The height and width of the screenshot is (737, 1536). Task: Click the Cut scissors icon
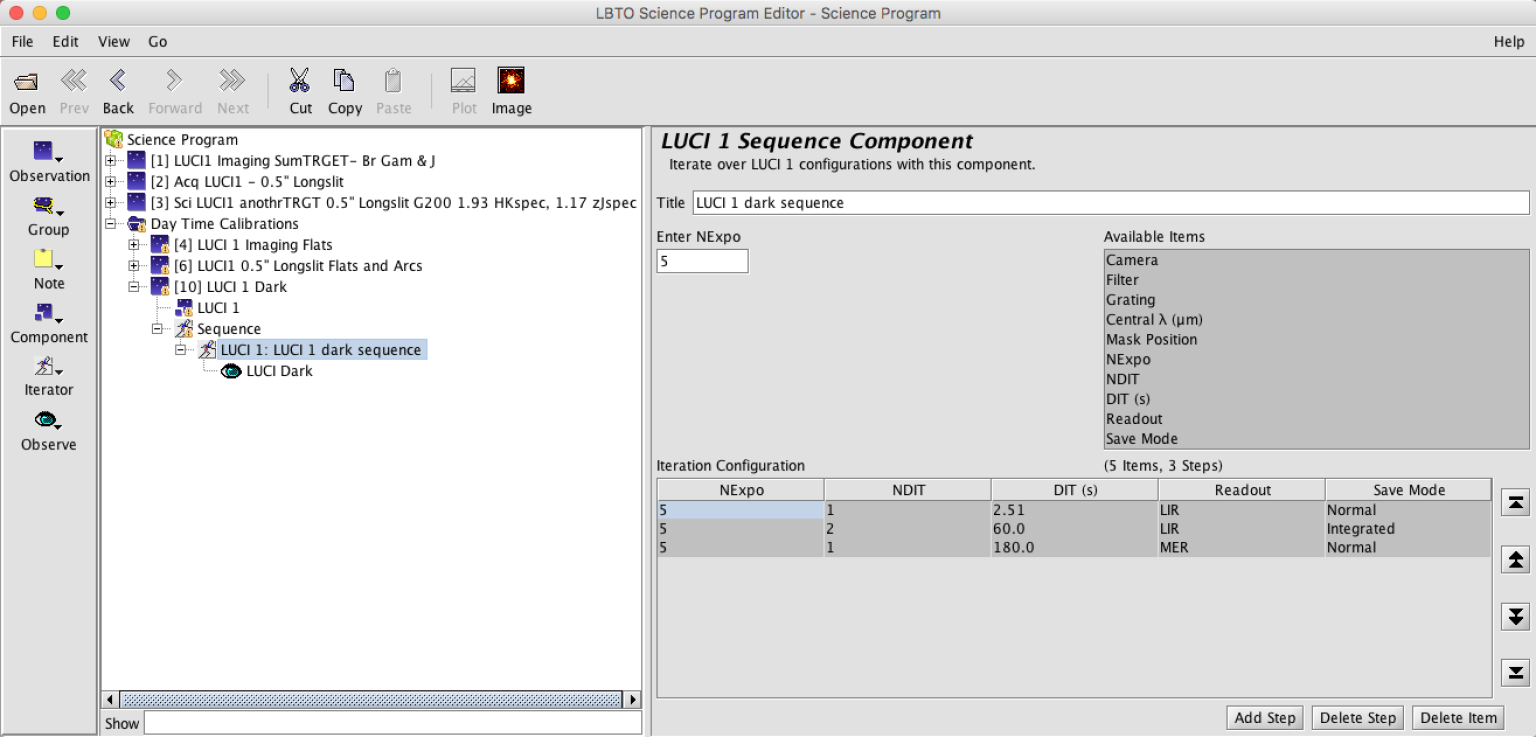pyautogui.click(x=300, y=80)
